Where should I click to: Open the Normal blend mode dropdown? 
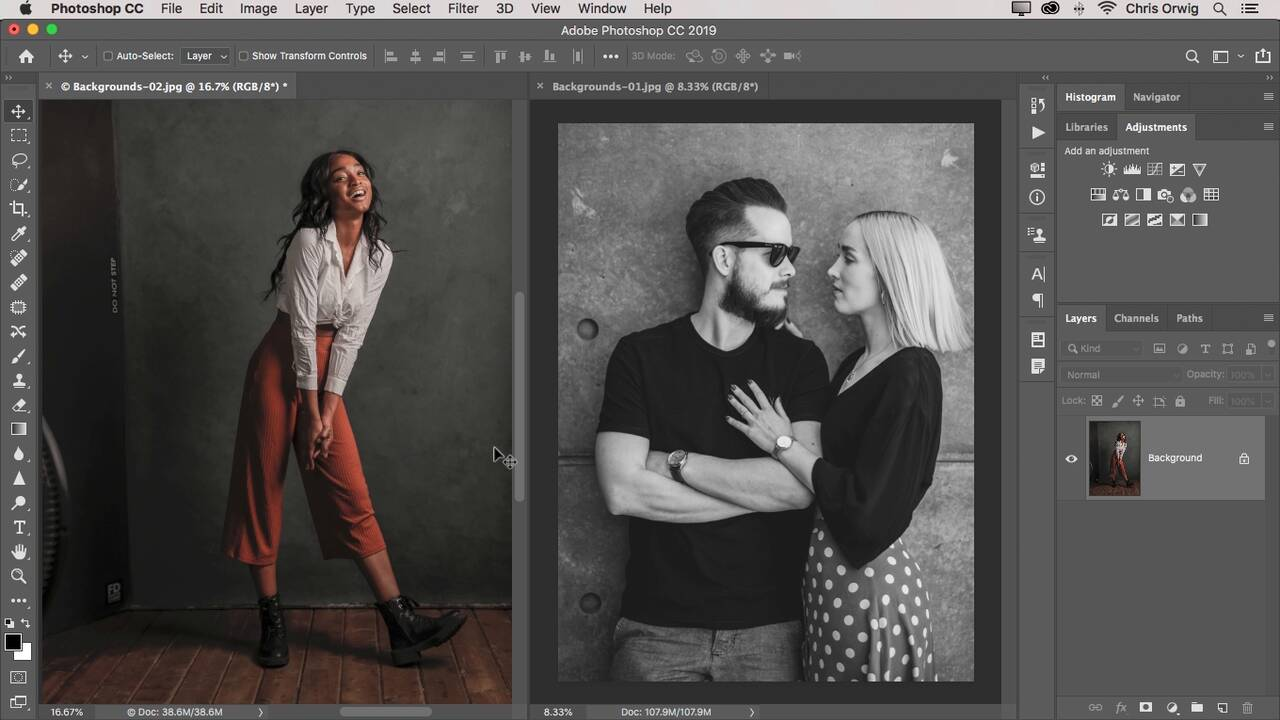1120,375
